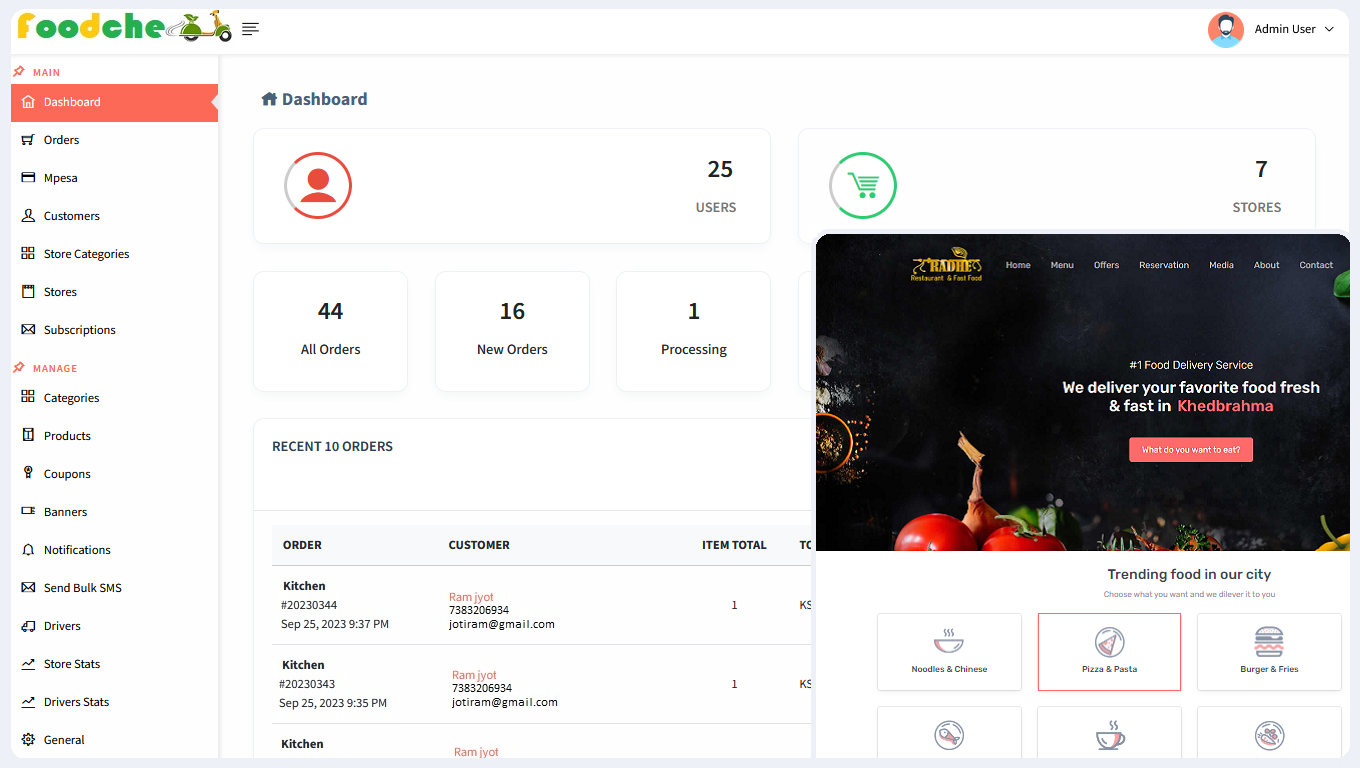Click Reservation in the Radhe site menu
Viewport: 1360px width, 768px height.
tap(1163, 265)
